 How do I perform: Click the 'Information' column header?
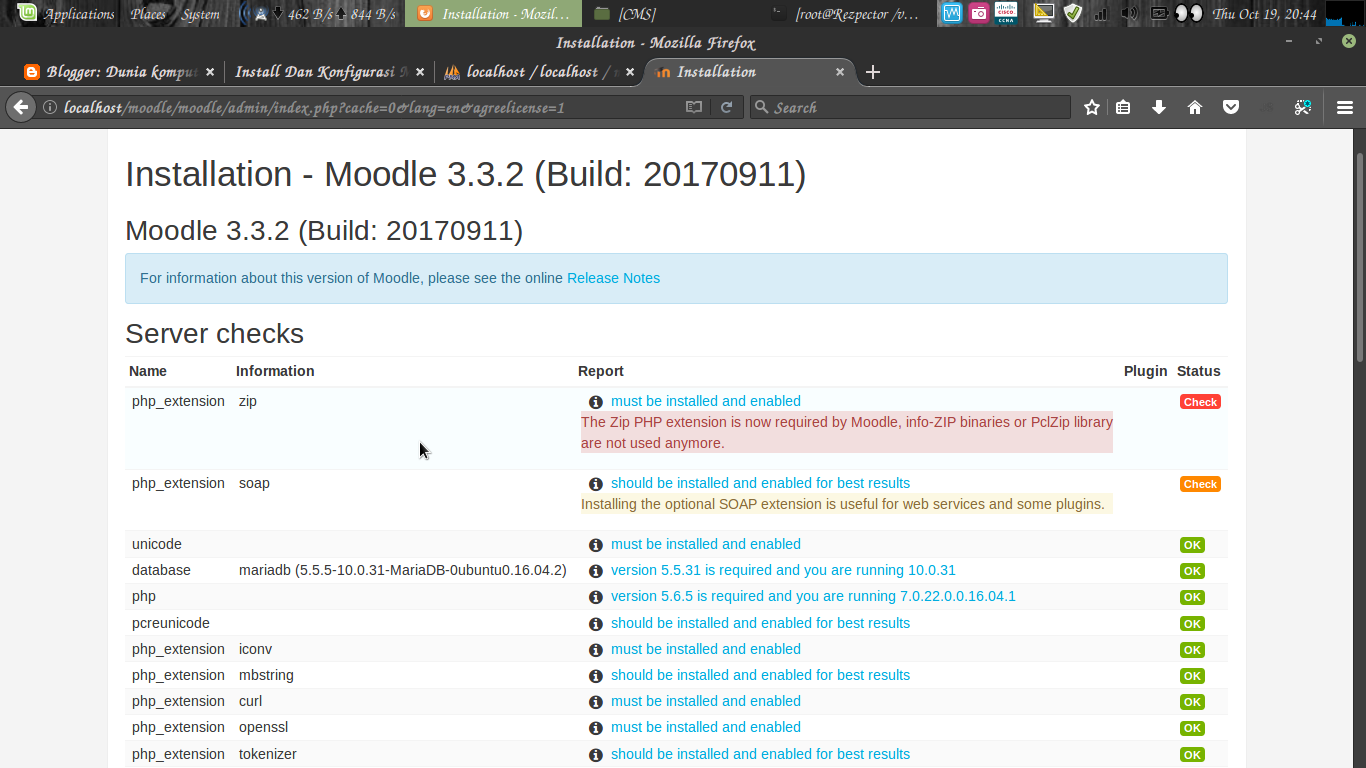(x=275, y=371)
